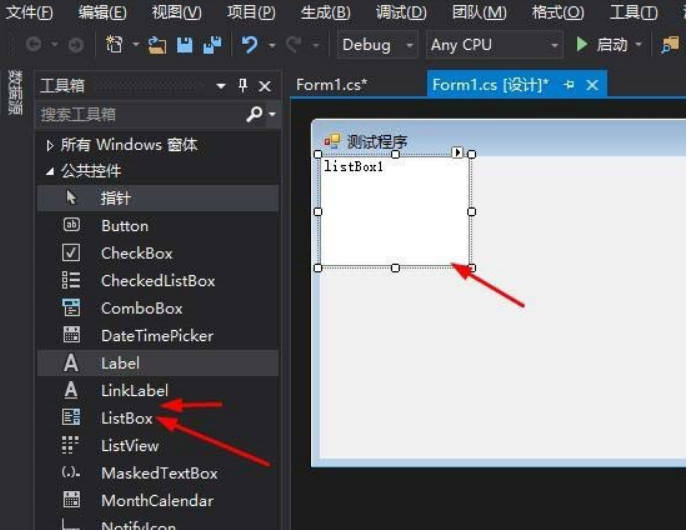Open the undo history dropdown arrow
688x530 pixels.
[x=272, y=45]
